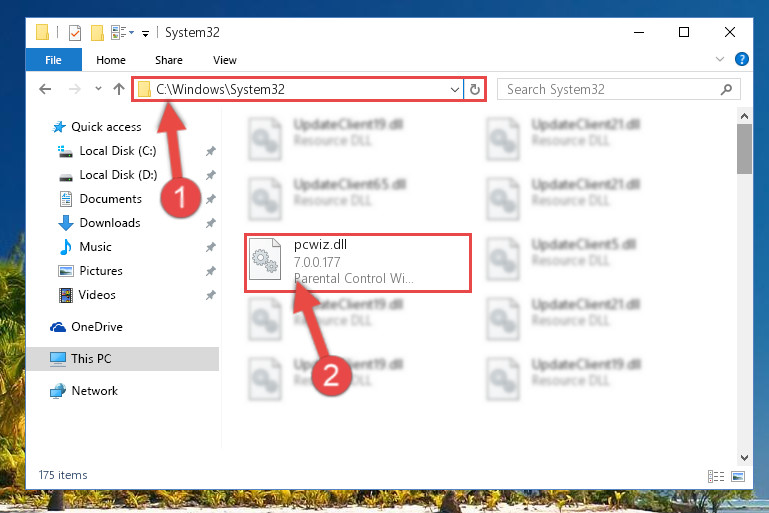Switch to details view layout icon

pos(716,476)
